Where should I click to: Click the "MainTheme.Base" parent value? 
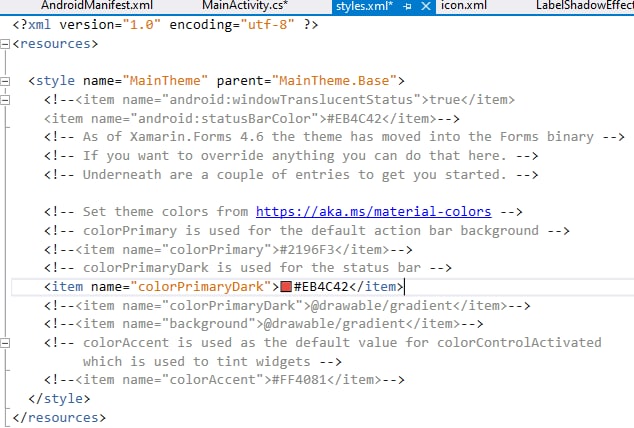click(334, 81)
